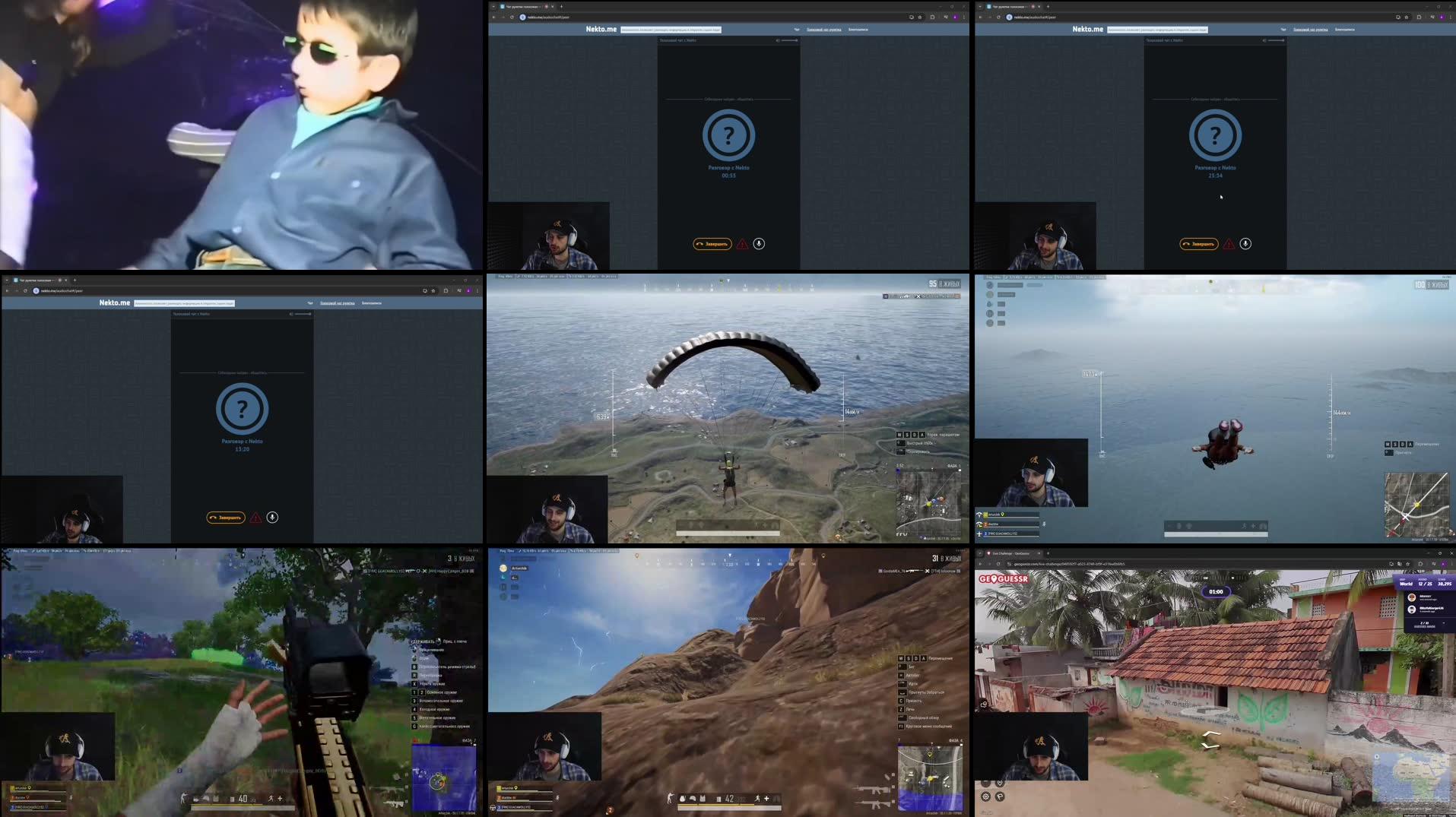Screen dimensions: 1456x817
Task: Click the GeoGuessr logo
Action: (x=1004, y=579)
